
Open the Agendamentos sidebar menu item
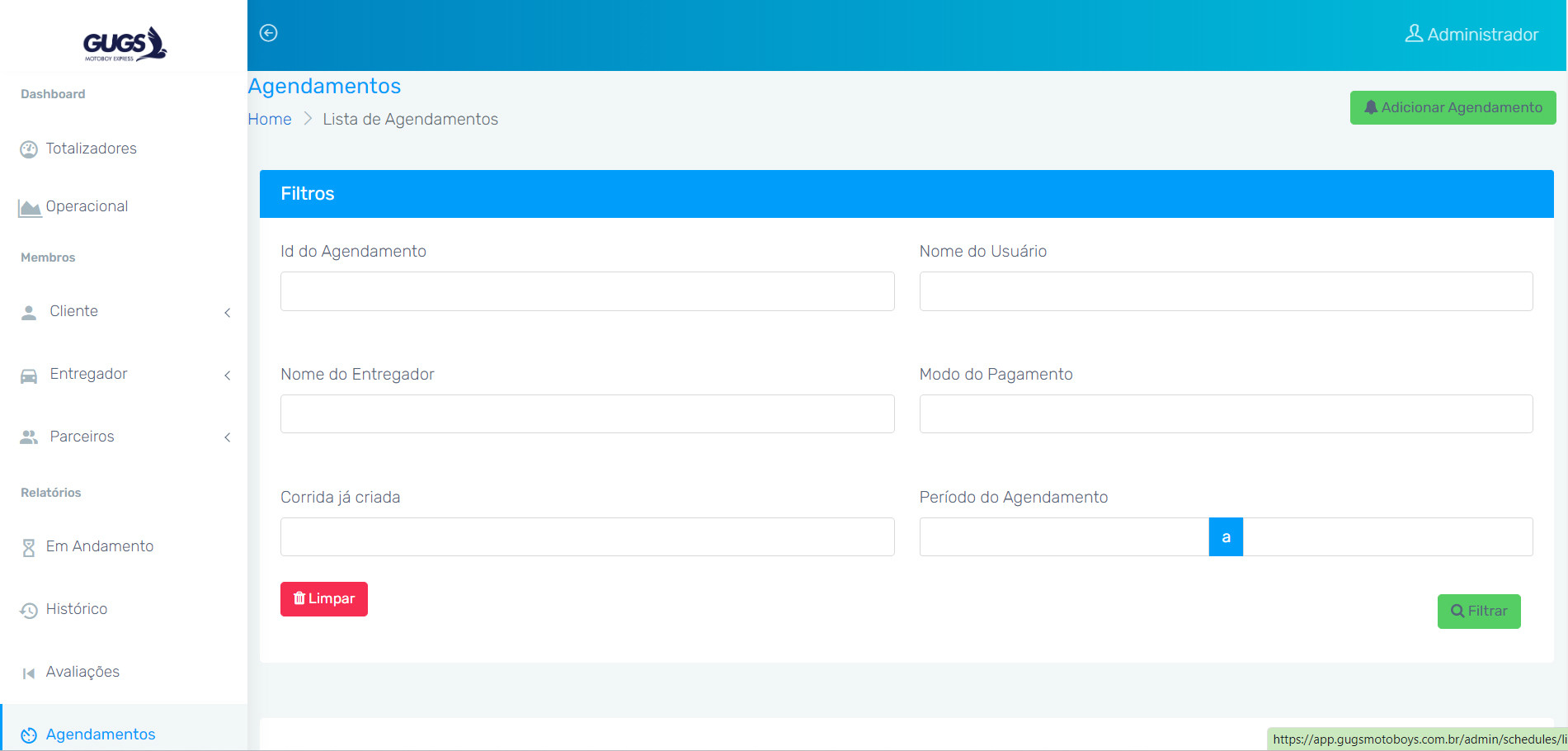click(100, 734)
